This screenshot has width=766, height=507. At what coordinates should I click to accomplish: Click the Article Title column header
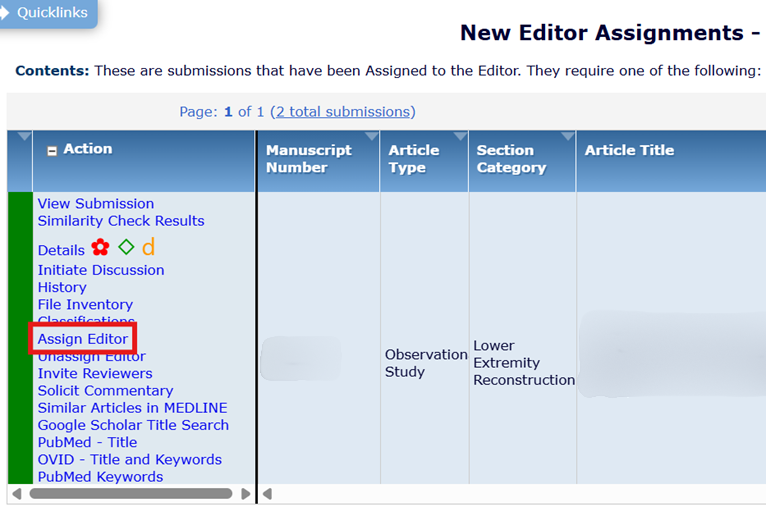coord(629,151)
